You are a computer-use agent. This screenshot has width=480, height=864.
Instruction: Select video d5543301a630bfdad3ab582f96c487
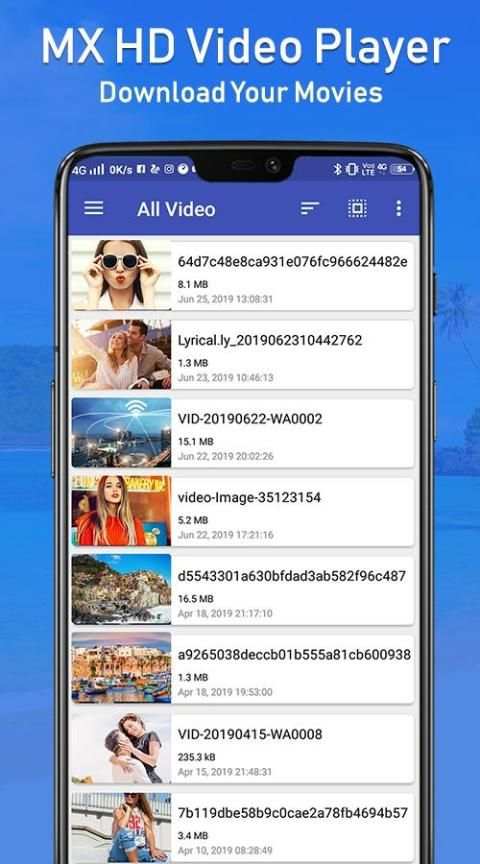[x=292, y=576]
